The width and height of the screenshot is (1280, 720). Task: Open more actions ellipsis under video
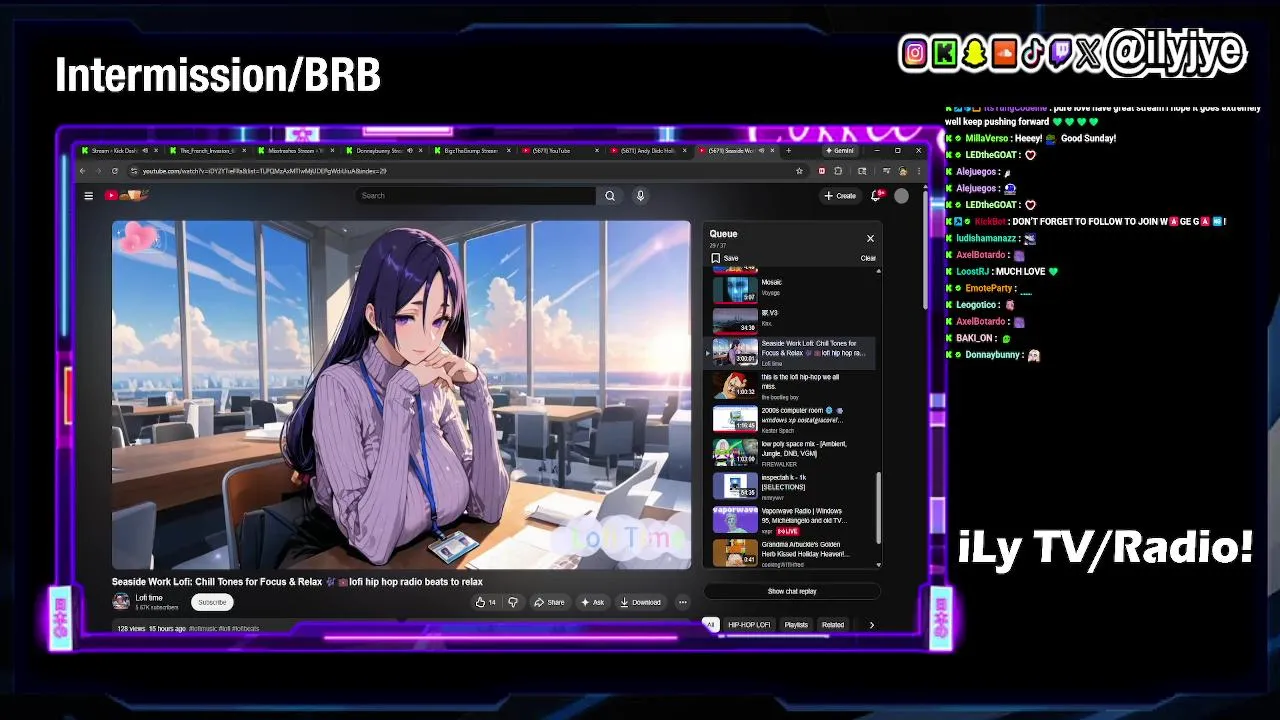pyautogui.click(x=683, y=602)
